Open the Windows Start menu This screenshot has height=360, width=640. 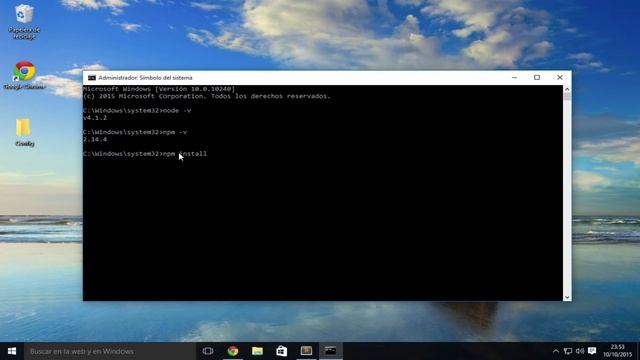click(x=12, y=351)
